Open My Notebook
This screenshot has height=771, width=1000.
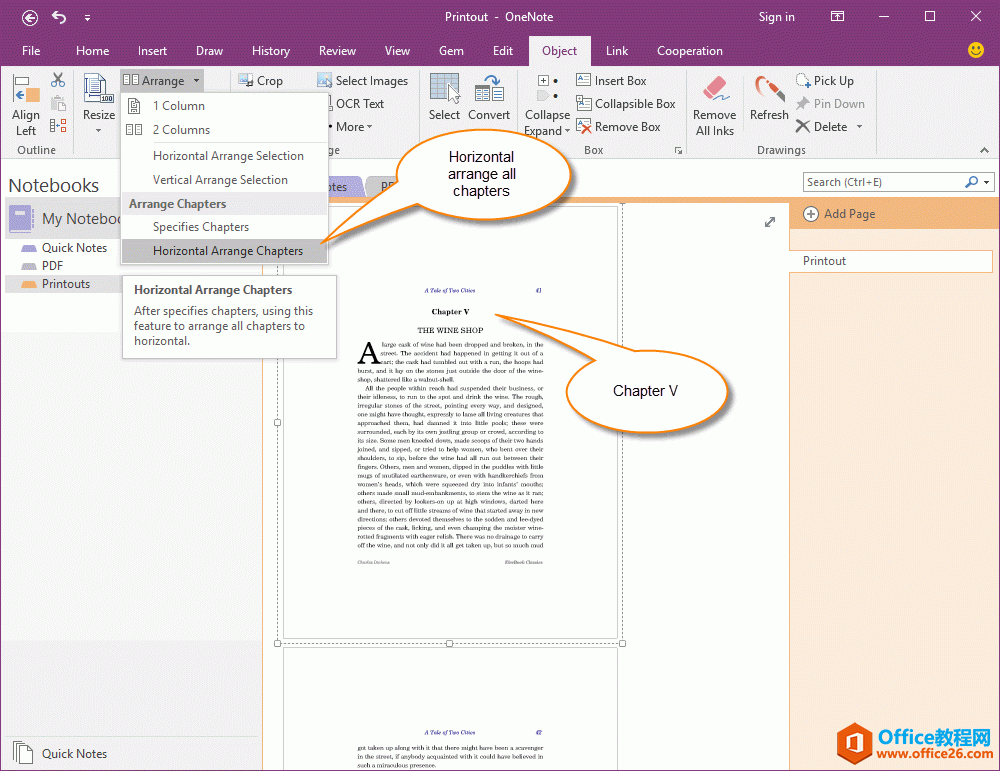(64, 219)
